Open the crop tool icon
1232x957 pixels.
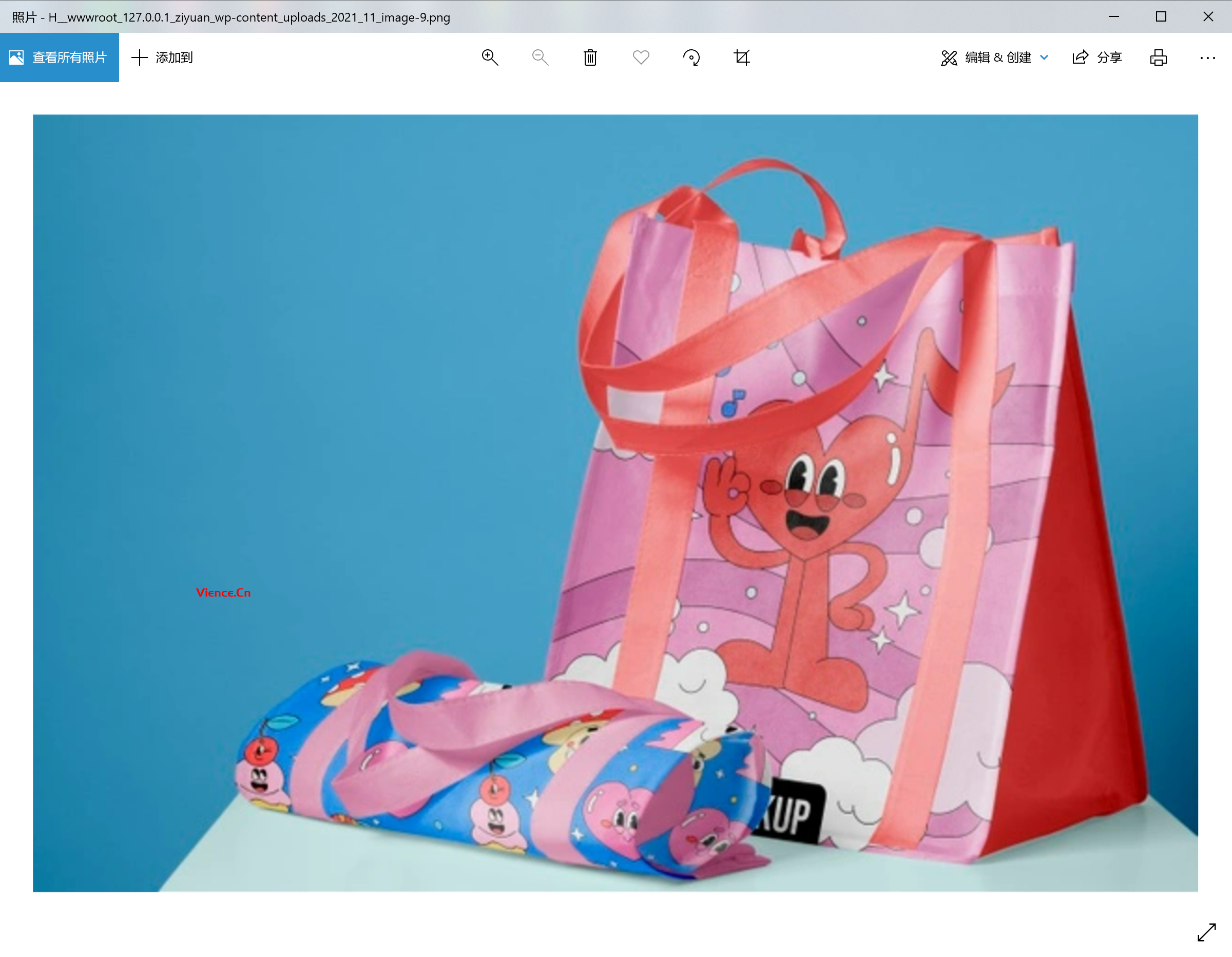(x=742, y=58)
